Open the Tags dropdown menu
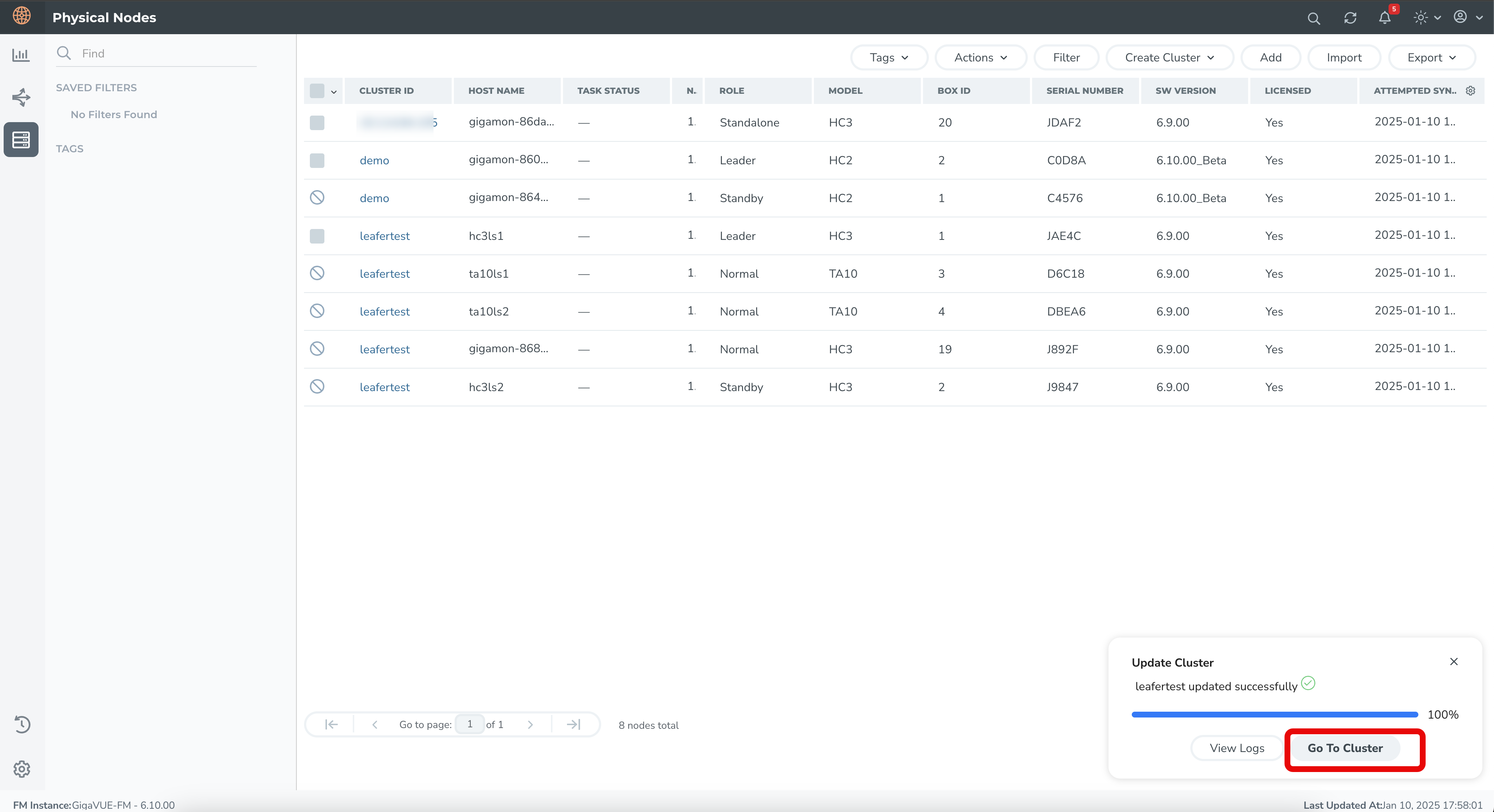 tap(888, 57)
